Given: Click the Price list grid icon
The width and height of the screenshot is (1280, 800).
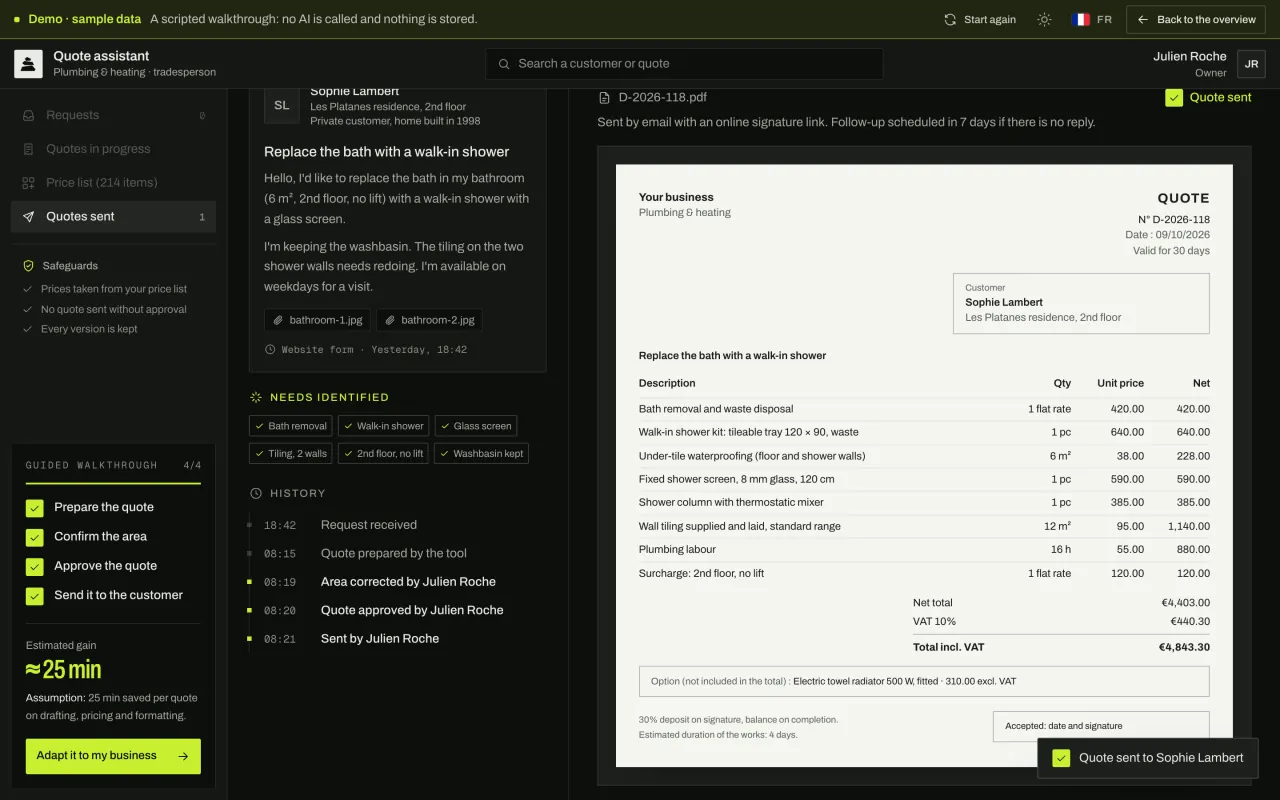Looking at the screenshot, I should 28,183.
